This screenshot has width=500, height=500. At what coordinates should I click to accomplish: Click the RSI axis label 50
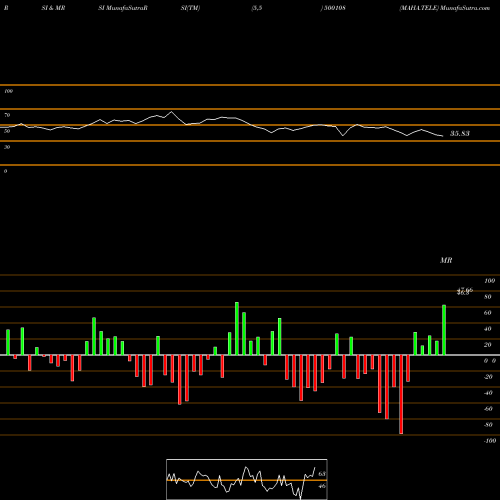(x=7, y=131)
